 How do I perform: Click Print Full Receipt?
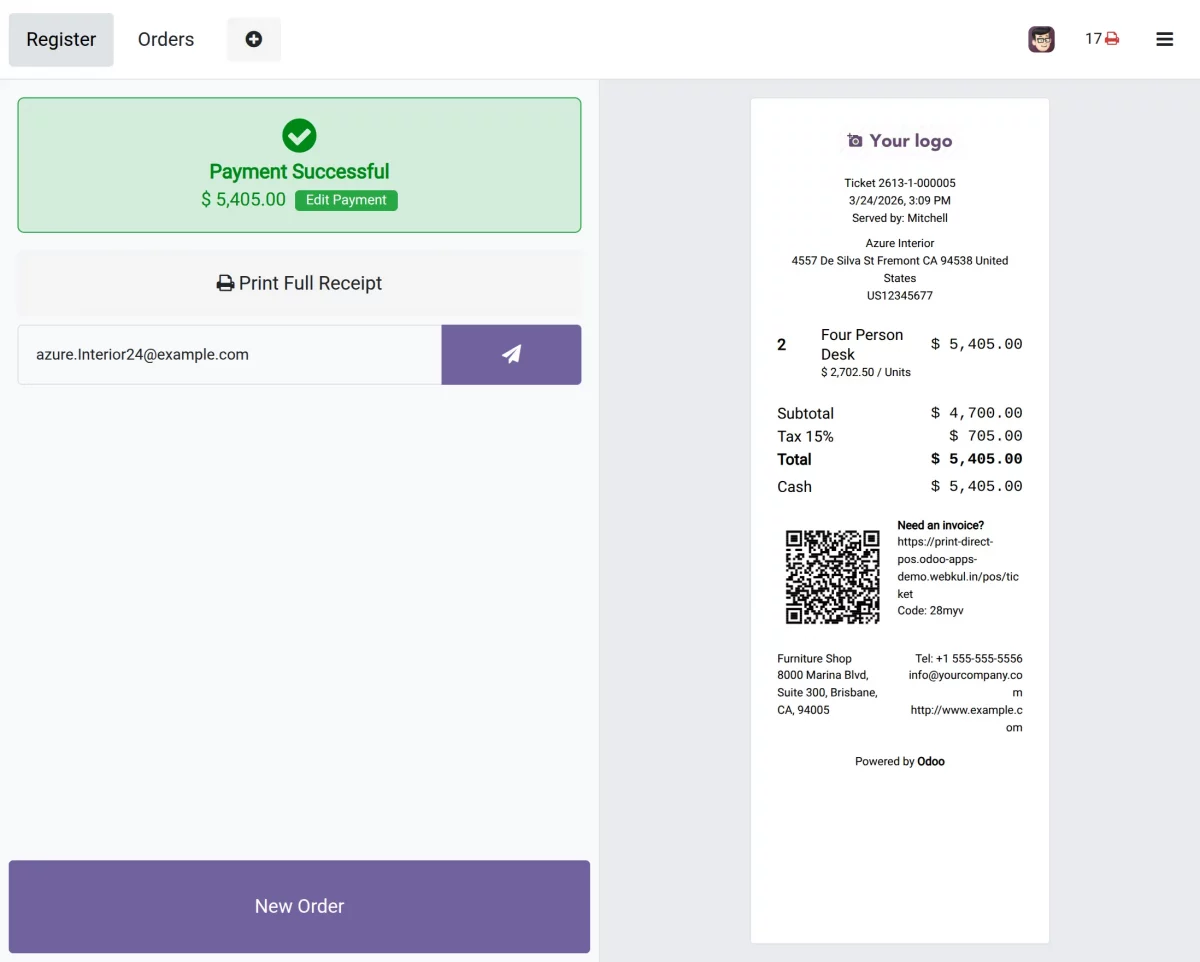click(x=299, y=283)
